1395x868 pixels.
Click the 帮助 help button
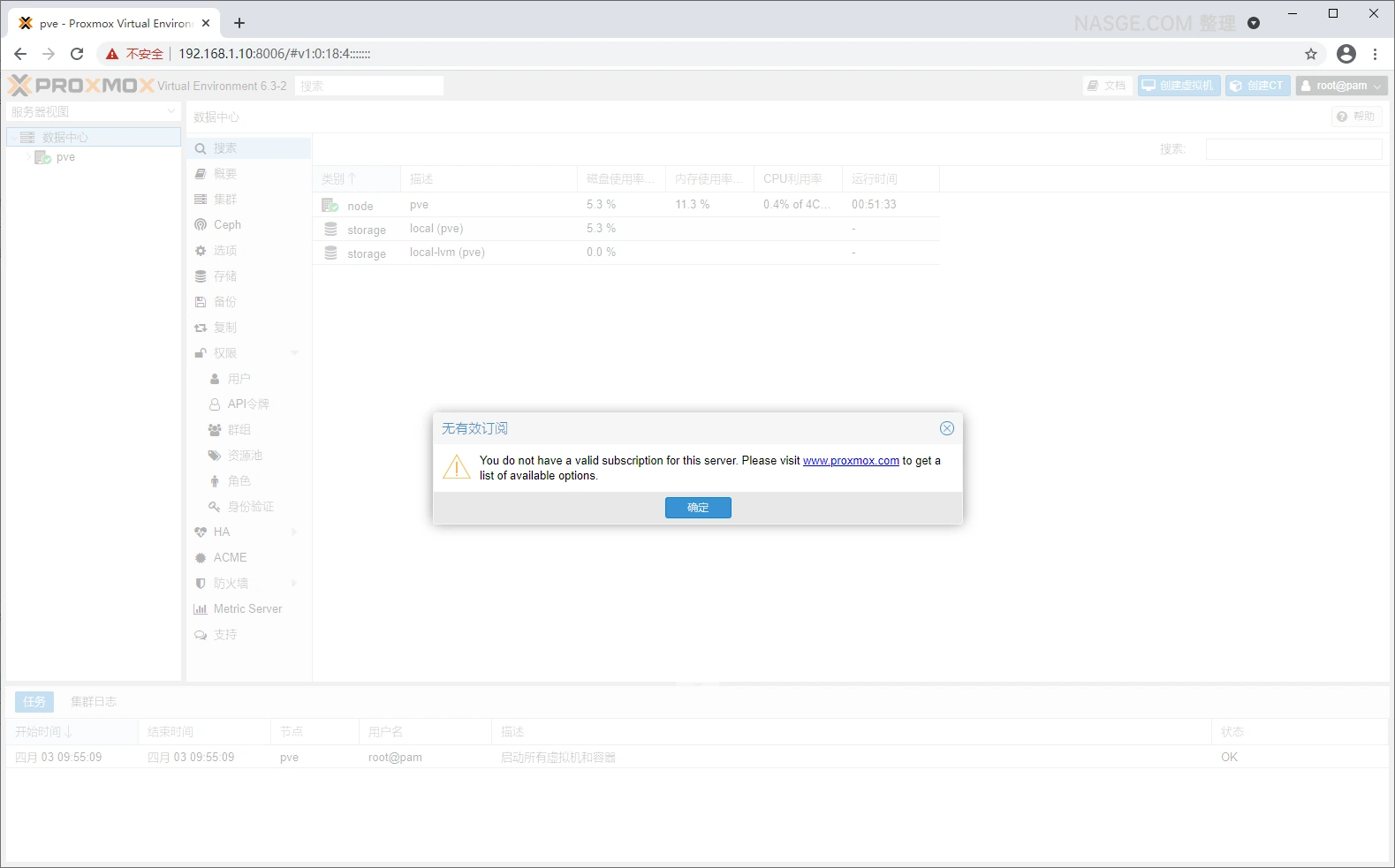pos(1356,117)
